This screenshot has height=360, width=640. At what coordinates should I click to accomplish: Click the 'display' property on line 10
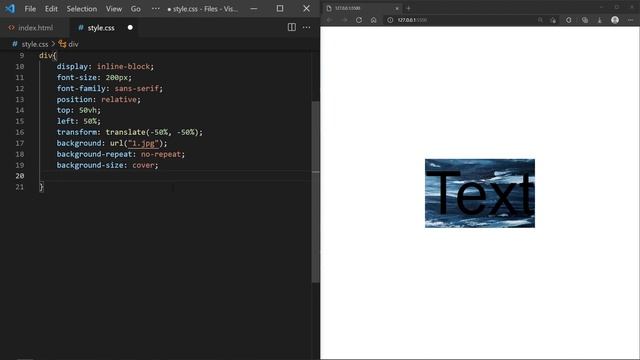(72, 67)
